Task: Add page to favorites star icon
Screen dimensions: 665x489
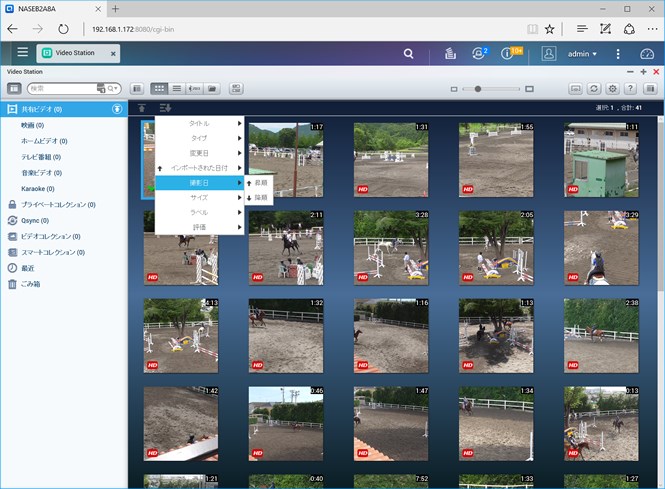Action: [550, 29]
